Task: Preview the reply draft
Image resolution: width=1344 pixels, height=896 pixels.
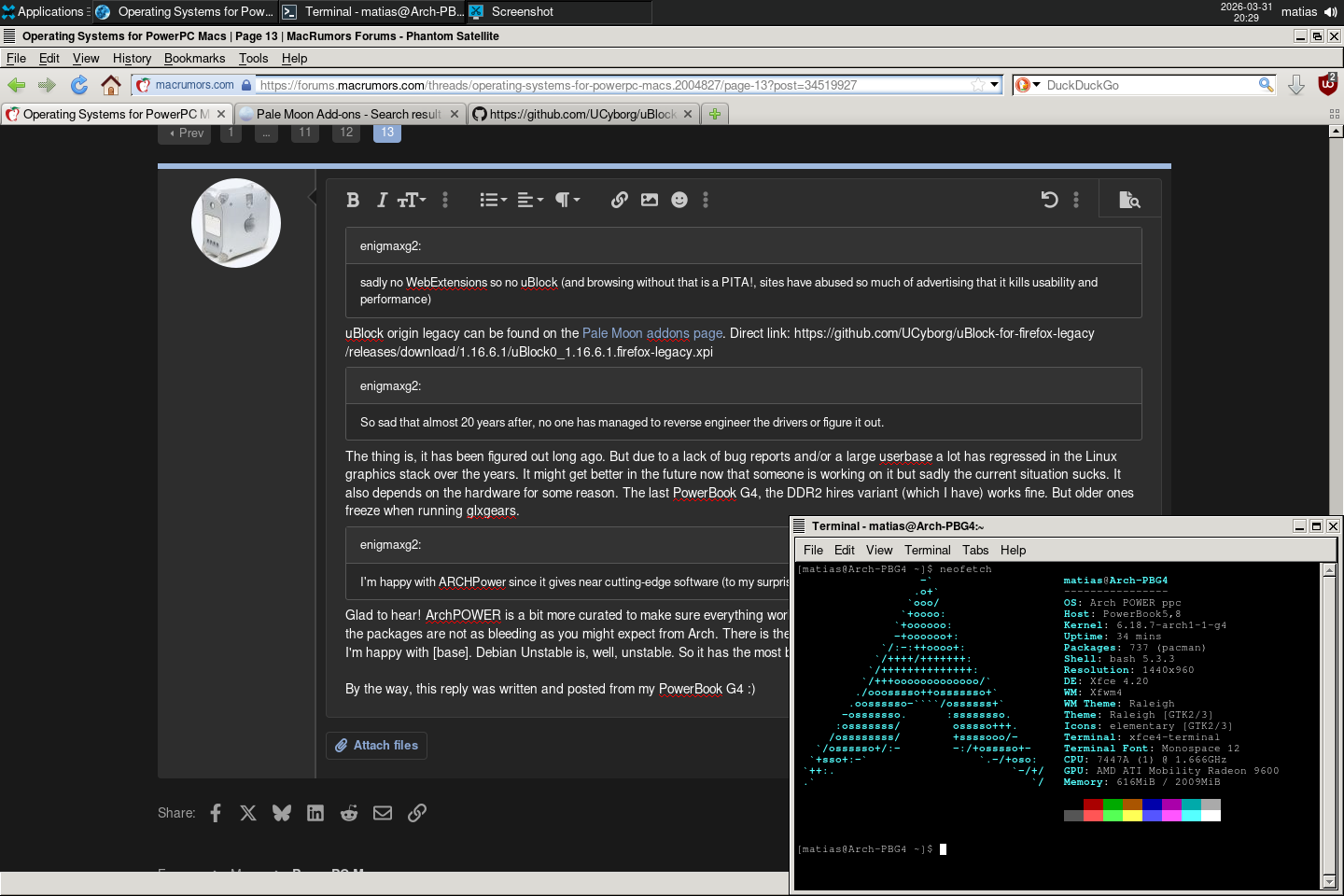Action: (x=1129, y=200)
